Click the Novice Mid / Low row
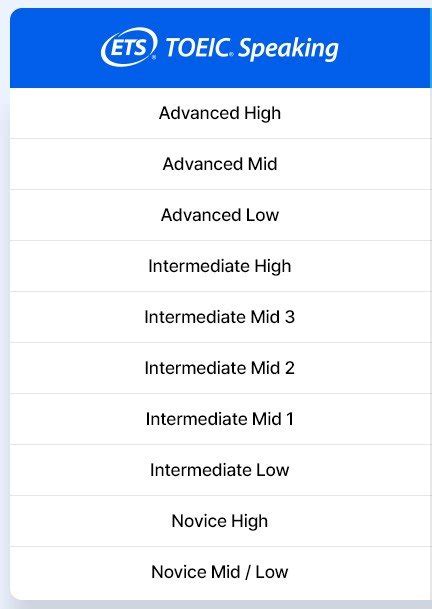Screen dimensions: 432x609 221,572
